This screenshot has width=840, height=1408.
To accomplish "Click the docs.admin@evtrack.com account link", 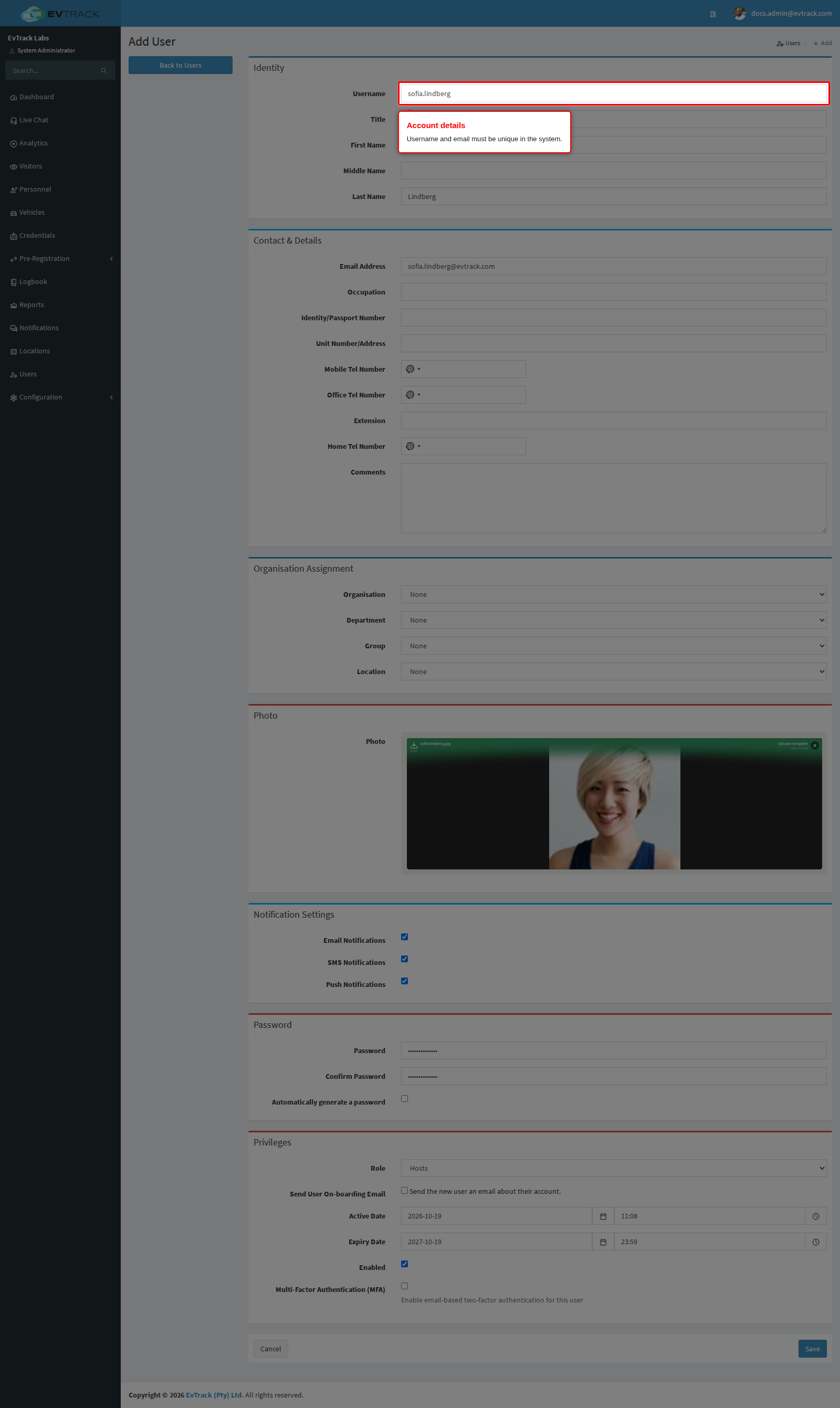I will pos(791,13).
